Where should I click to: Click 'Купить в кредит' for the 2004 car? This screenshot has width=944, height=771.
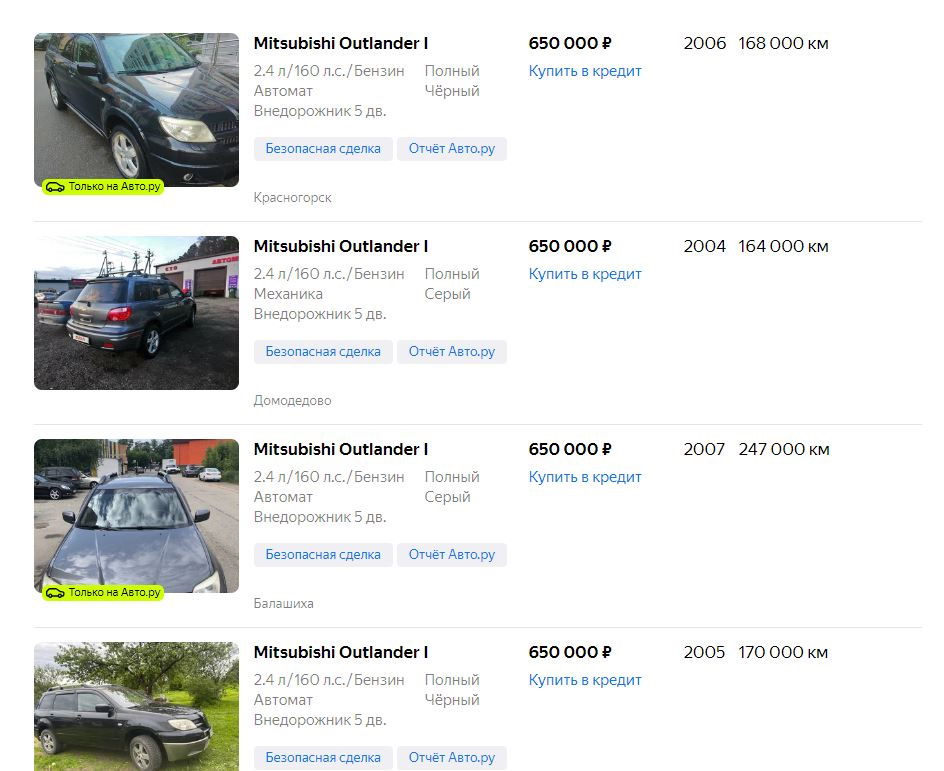585,274
